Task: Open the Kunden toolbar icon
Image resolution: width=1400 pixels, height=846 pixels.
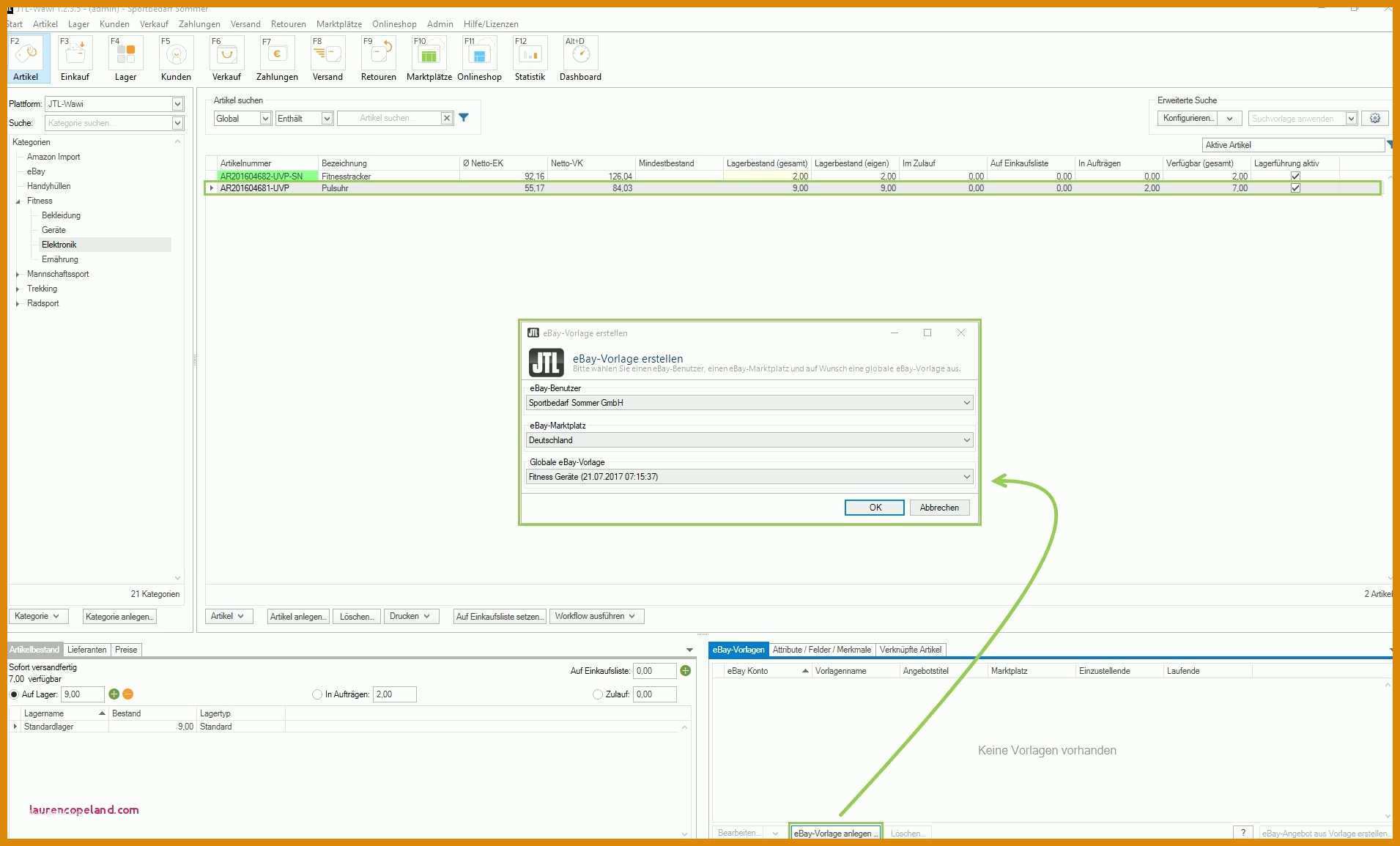Action: [176, 58]
